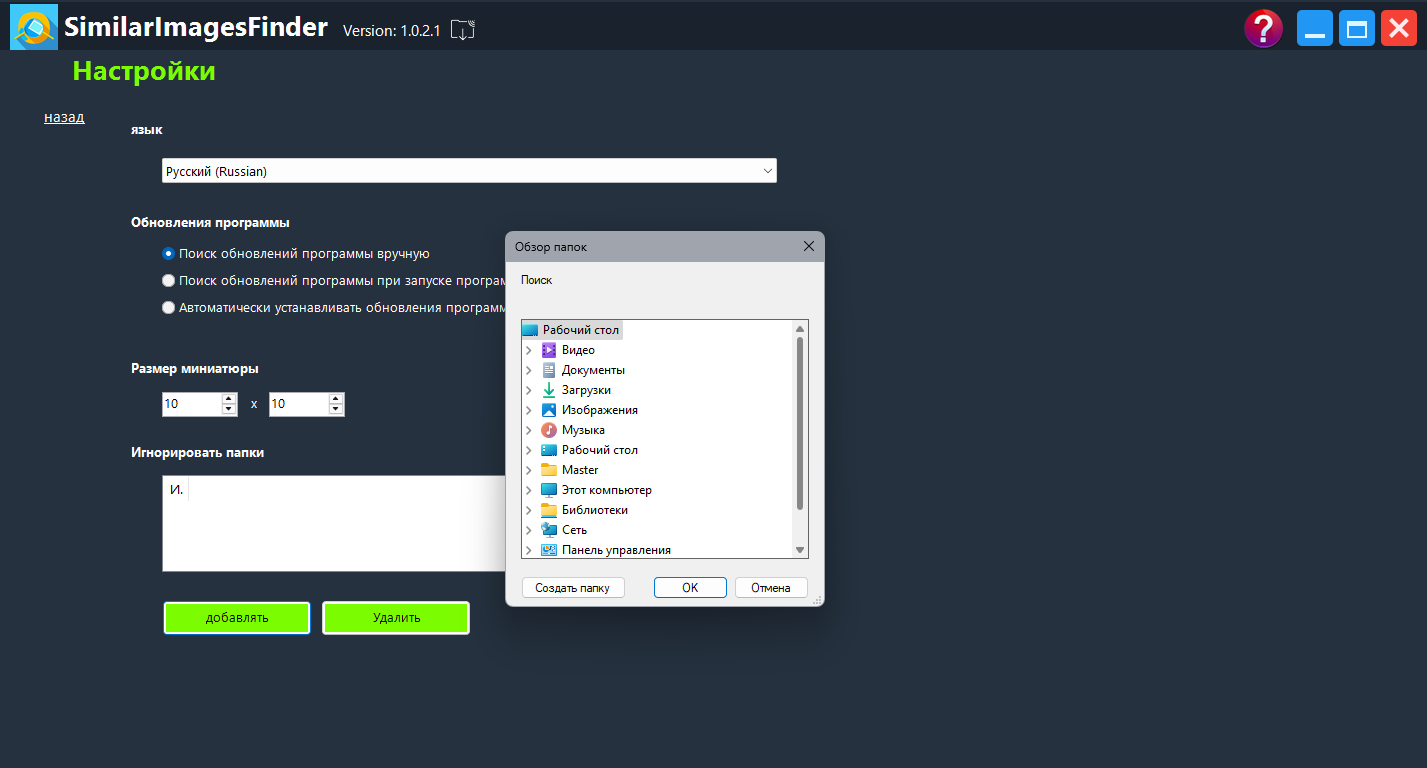Select the Видео tree item label
1427x768 pixels.
coord(578,350)
